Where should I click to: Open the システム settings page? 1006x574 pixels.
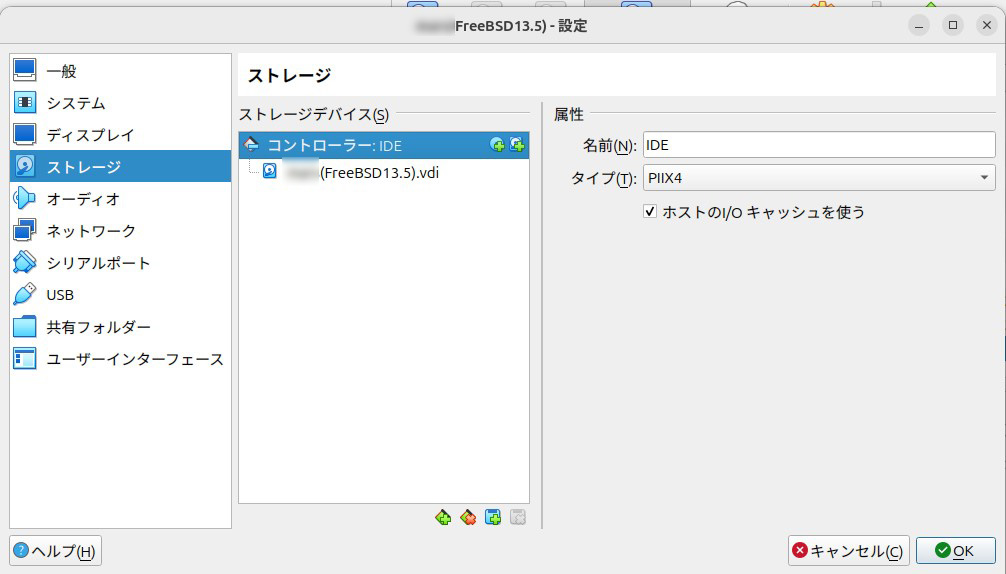click(120, 103)
